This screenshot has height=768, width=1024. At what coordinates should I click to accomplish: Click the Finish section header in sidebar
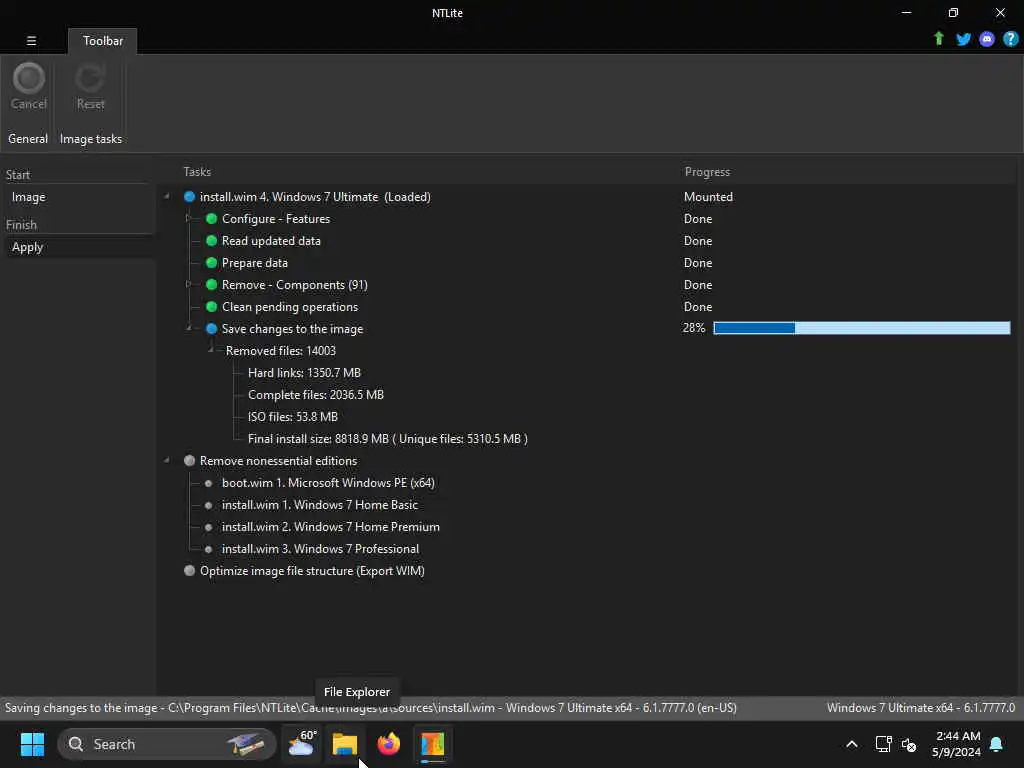coord(22,225)
